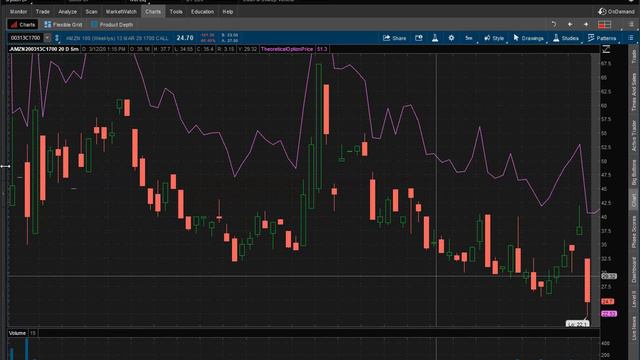This screenshot has height=360, width=640.
Task: Click the grey 29.32 price bubble on axis
Action: (x=609, y=276)
